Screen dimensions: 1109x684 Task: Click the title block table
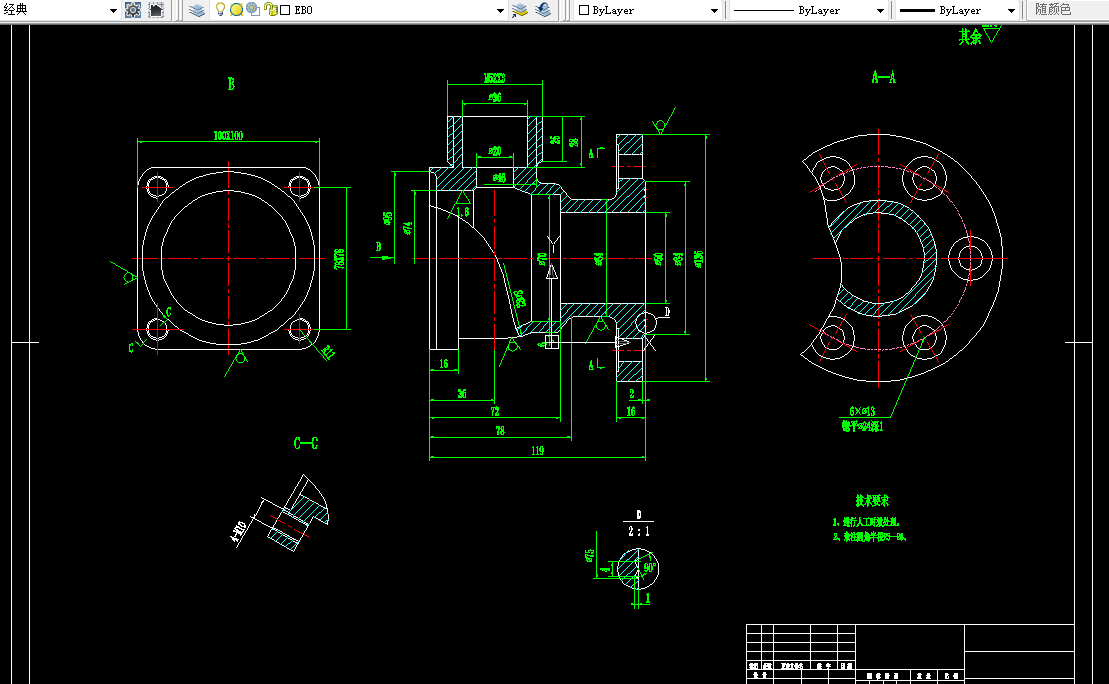(910, 654)
